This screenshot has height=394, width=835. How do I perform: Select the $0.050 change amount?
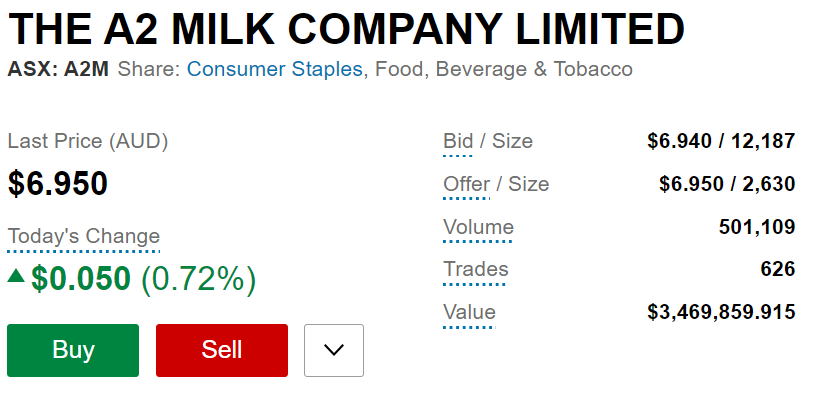pyautogui.click(x=80, y=278)
